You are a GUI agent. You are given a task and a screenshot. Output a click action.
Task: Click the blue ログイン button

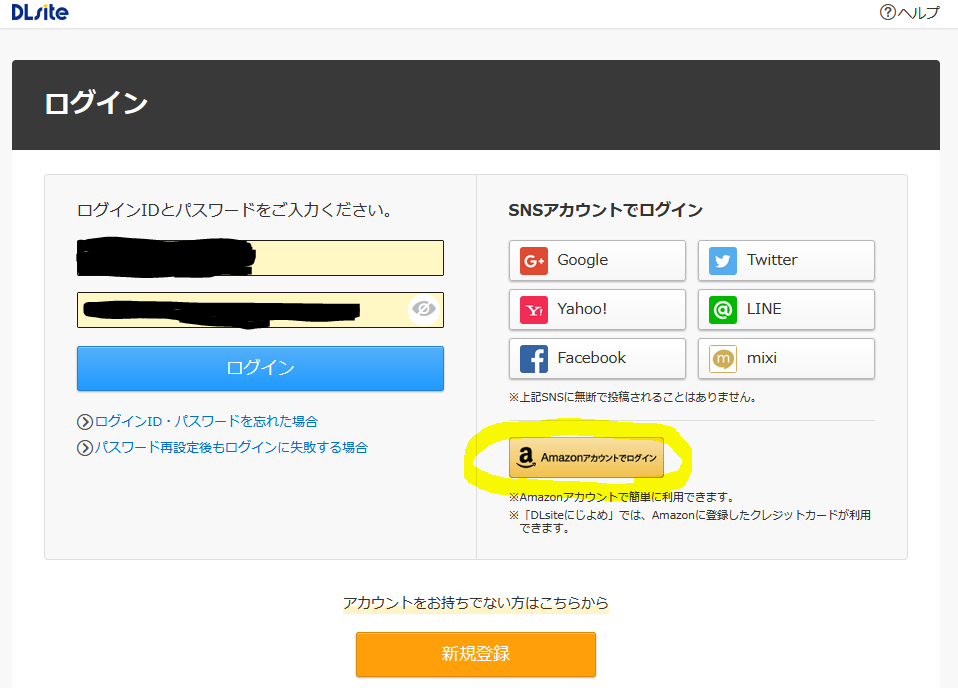pyautogui.click(x=260, y=368)
